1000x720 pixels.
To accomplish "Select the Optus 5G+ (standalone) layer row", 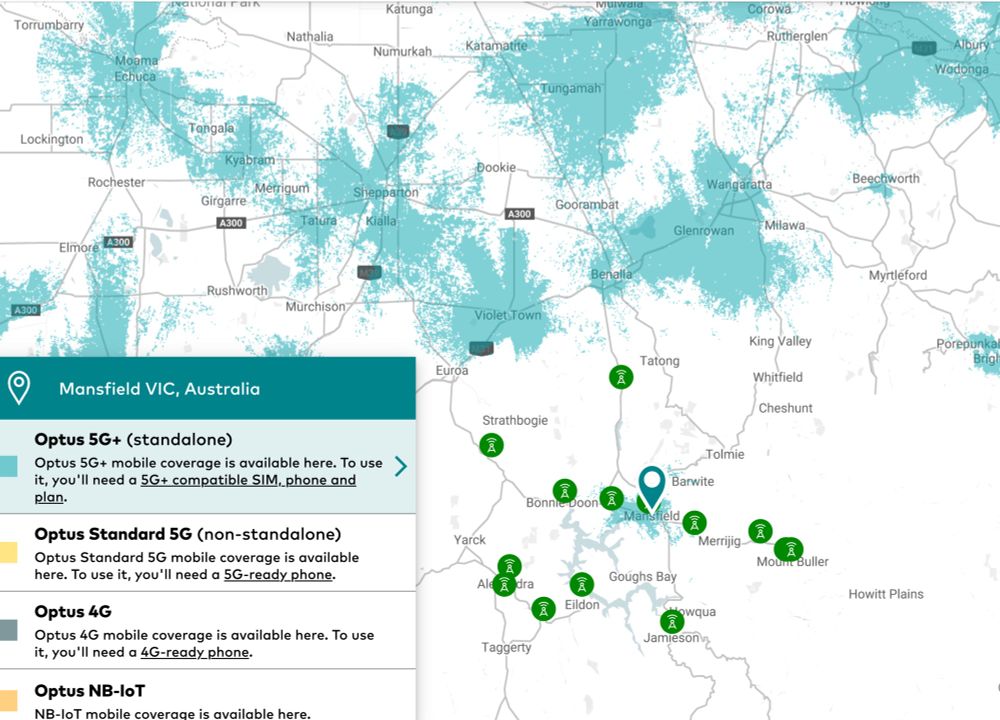I will coord(208,467).
